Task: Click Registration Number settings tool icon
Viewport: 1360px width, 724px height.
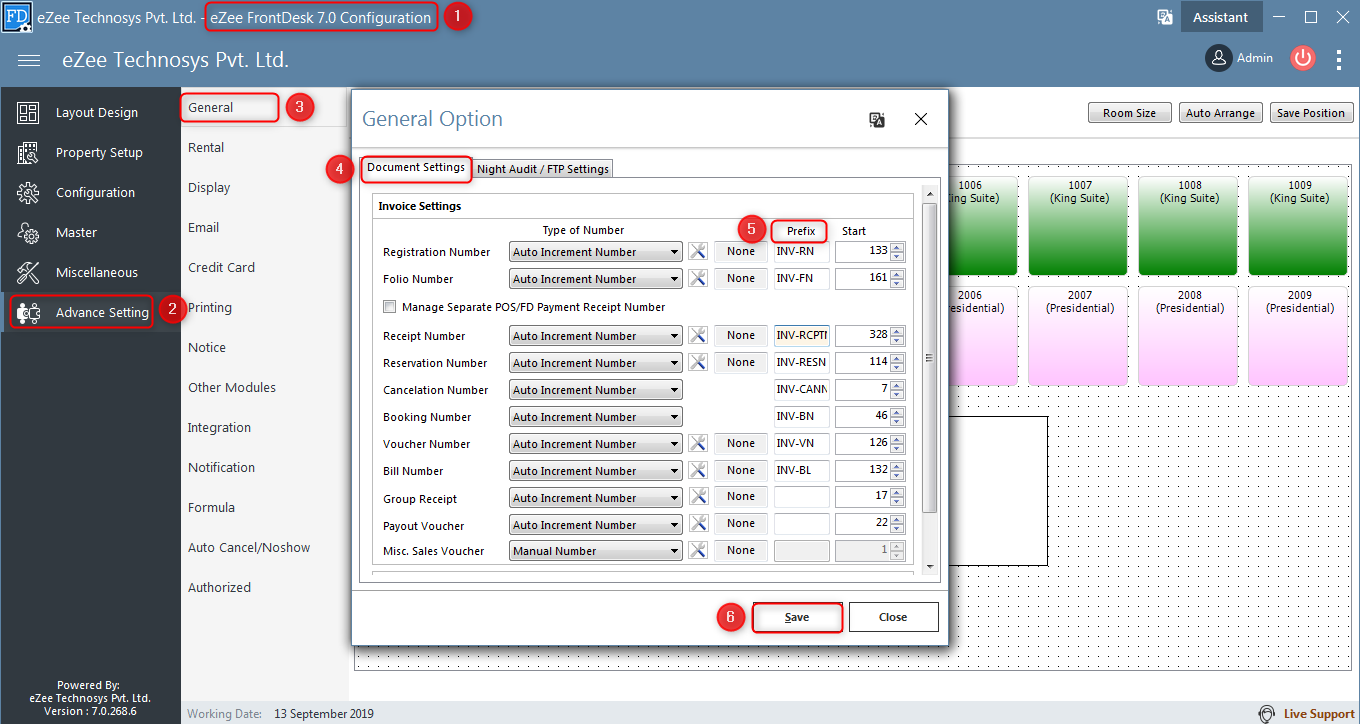Action: pyautogui.click(x=698, y=252)
